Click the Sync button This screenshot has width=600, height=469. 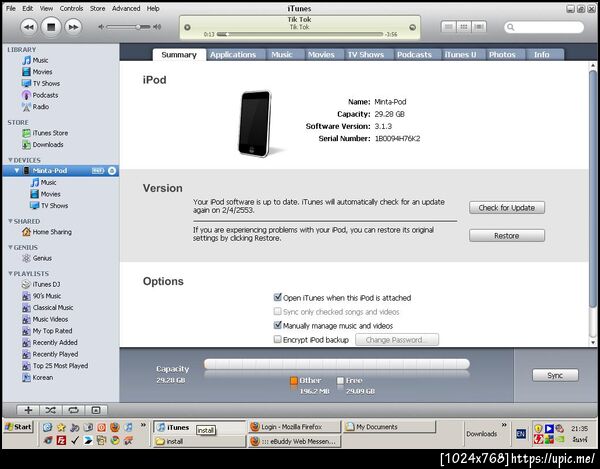coord(555,375)
